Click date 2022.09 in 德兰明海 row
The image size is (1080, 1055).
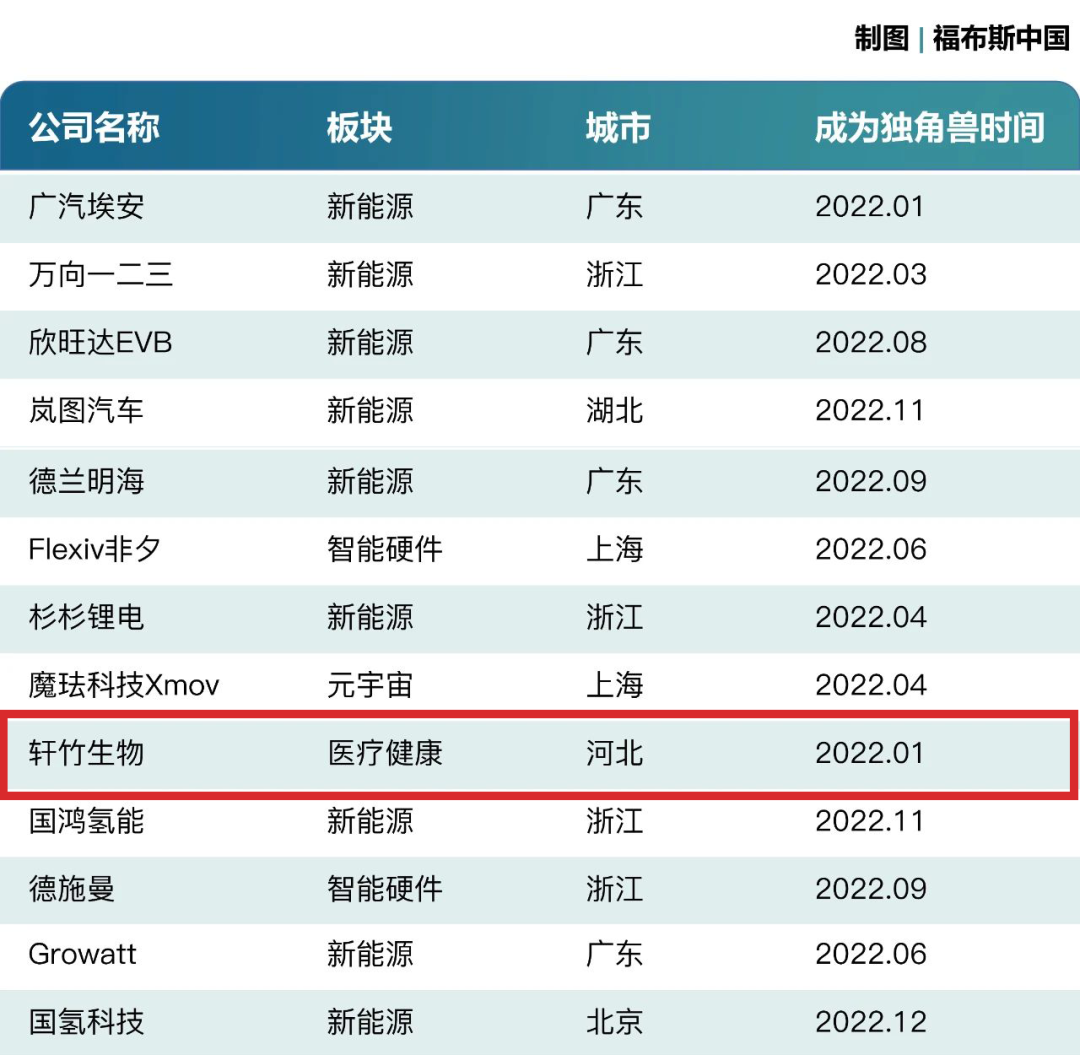(871, 481)
